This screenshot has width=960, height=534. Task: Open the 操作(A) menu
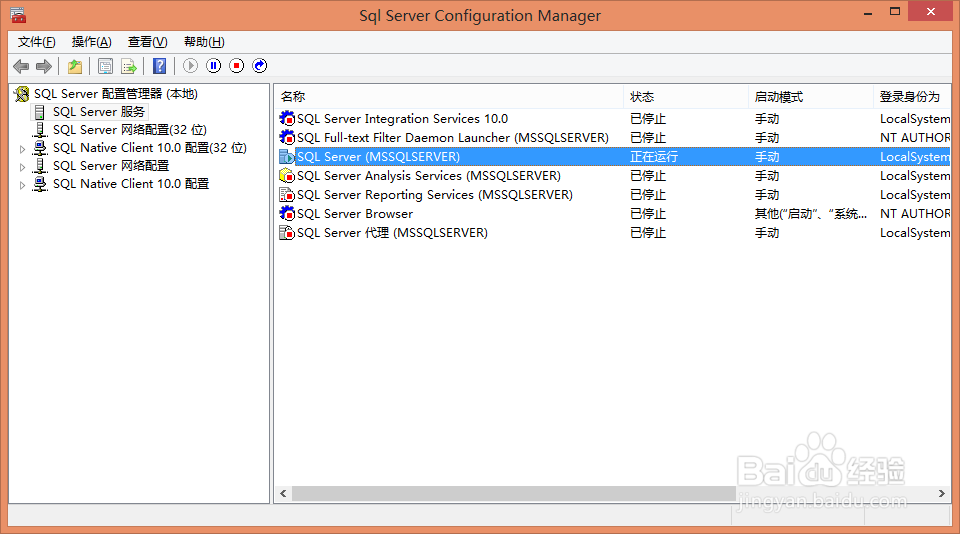[x=92, y=42]
